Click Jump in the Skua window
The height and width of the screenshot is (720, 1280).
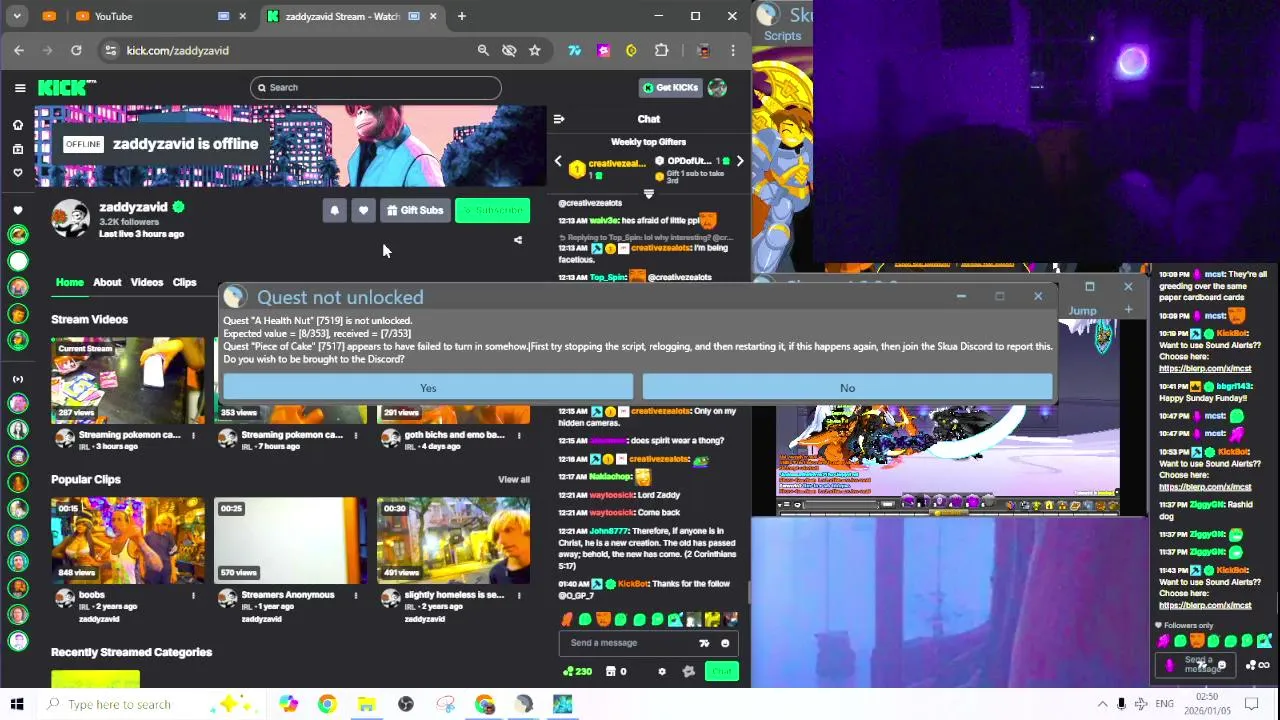pos(1082,310)
